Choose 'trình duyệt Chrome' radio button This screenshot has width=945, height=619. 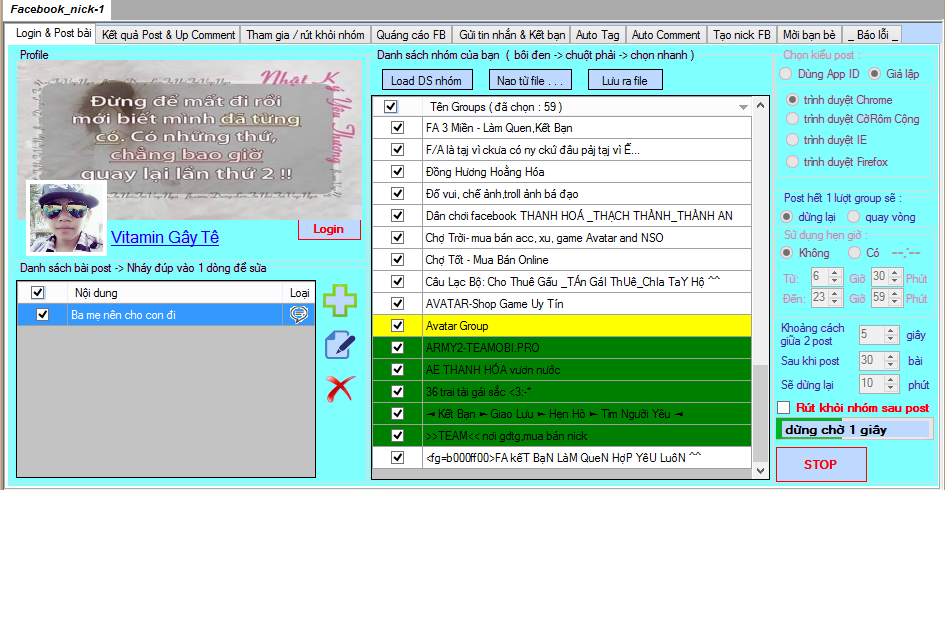point(793,100)
